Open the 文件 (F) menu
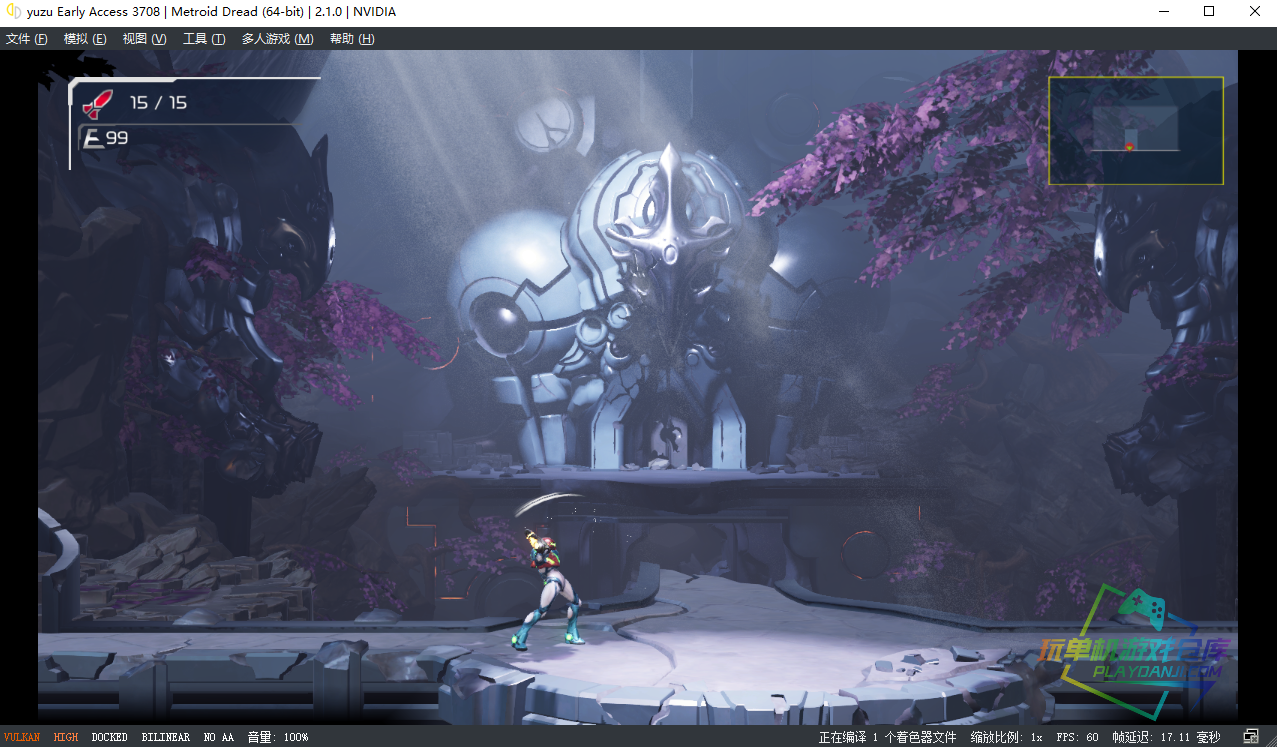The width and height of the screenshot is (1277, 747). point(27,39)
